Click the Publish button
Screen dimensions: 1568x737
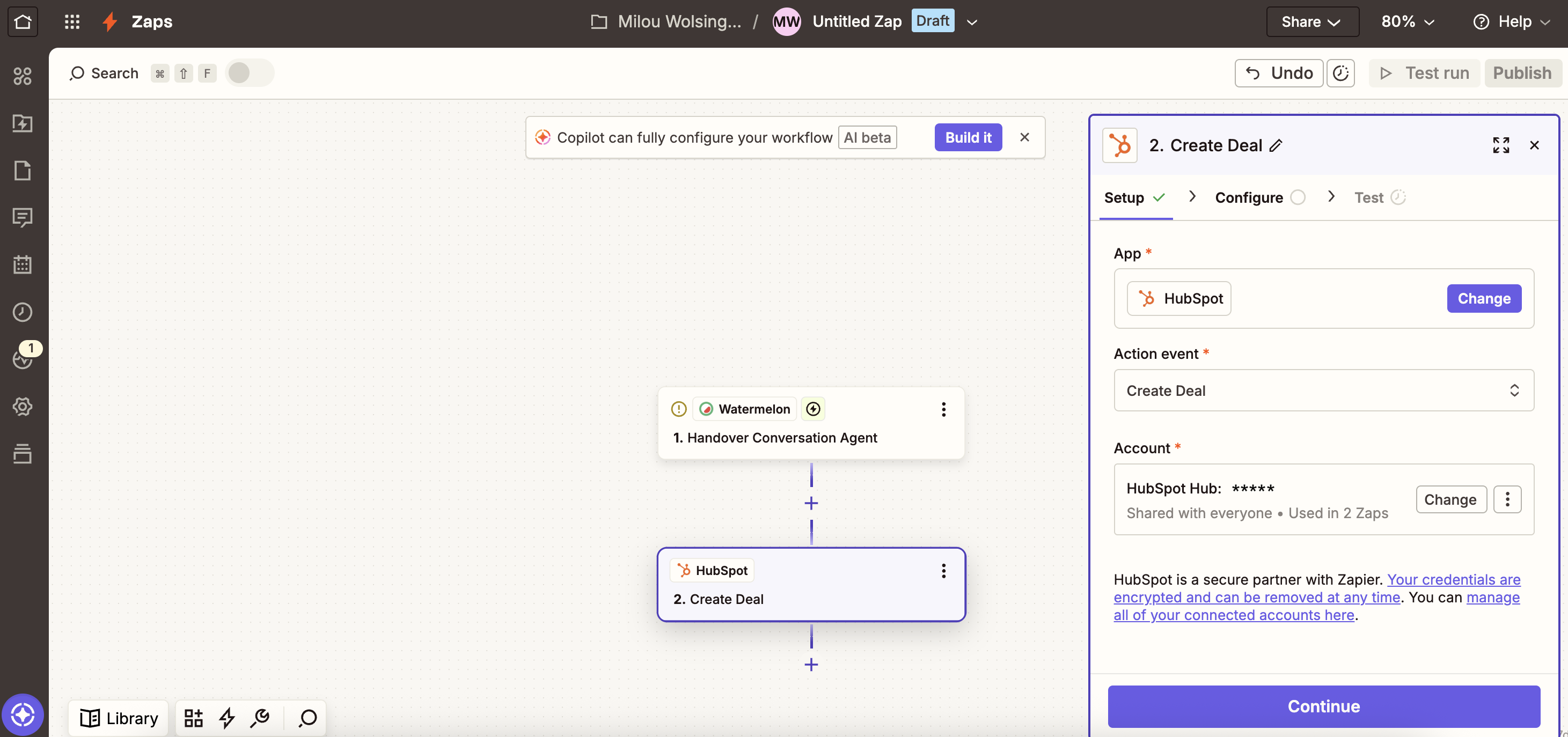(x=1522, y=72)
